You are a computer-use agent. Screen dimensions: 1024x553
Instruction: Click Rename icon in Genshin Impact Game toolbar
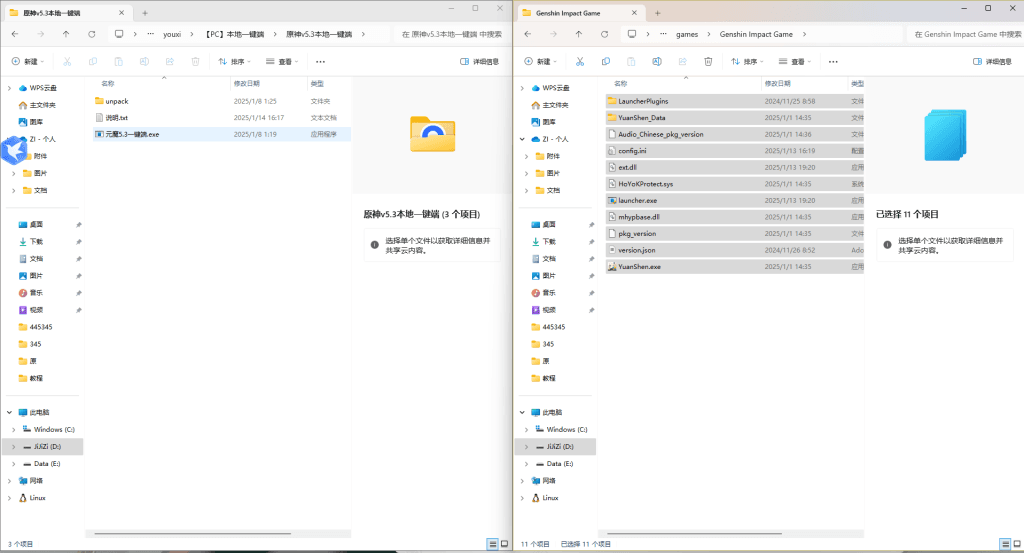657,61
